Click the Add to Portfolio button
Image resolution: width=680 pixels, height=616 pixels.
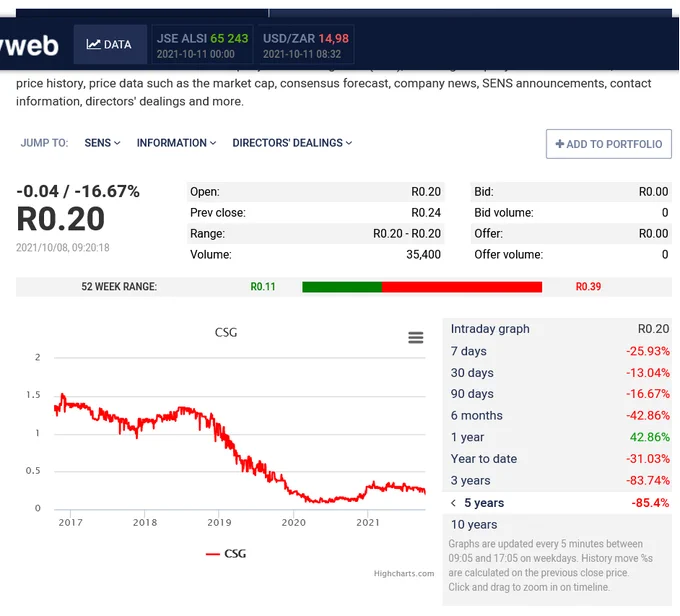tap(608, 144)
